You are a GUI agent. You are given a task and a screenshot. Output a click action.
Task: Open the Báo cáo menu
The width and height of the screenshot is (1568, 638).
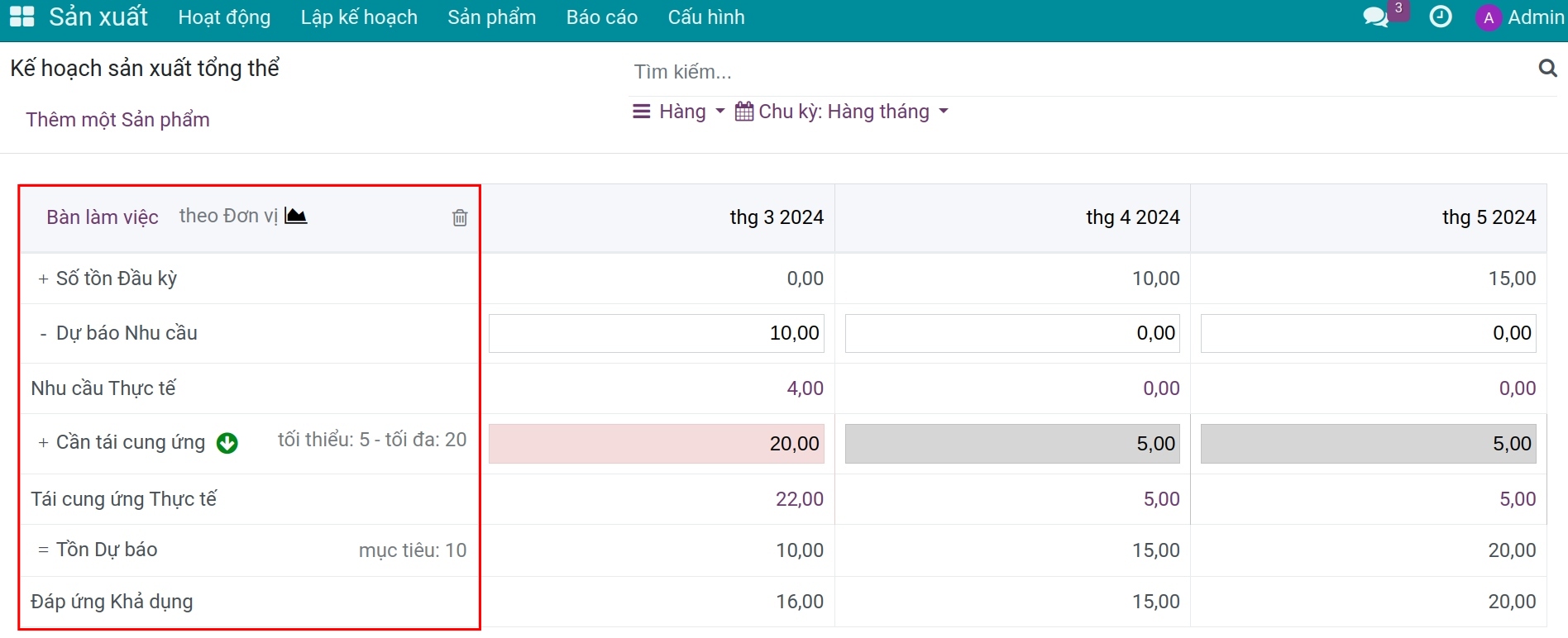[602, 17]
